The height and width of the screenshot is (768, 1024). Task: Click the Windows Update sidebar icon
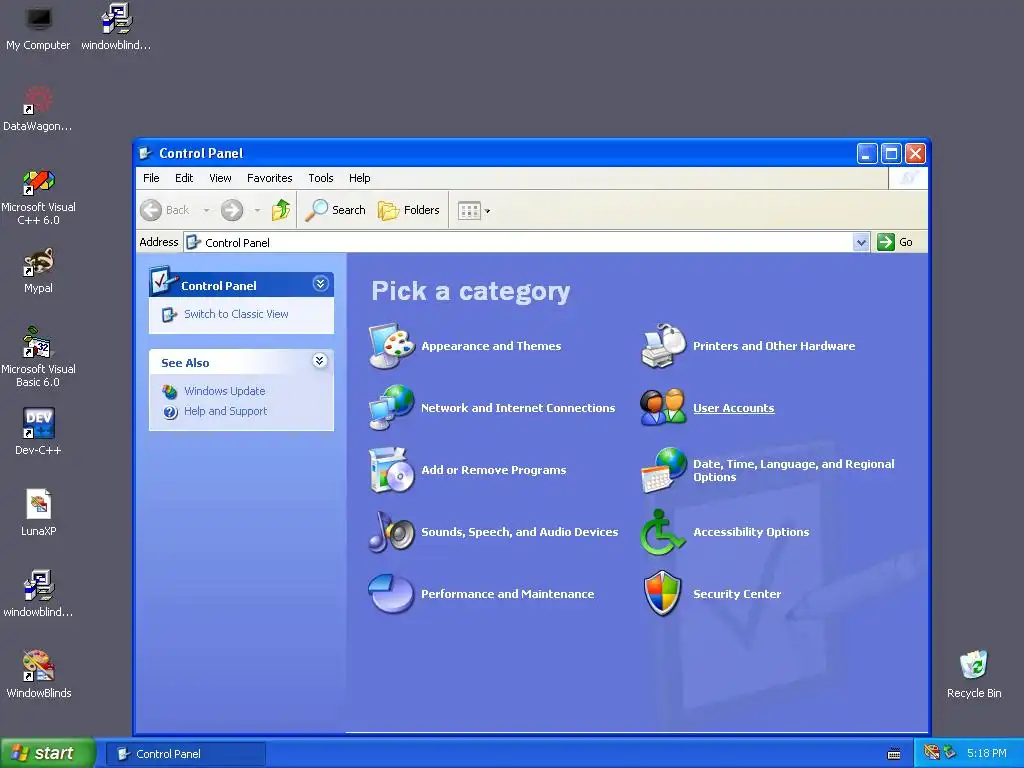[x=170, y=391]
